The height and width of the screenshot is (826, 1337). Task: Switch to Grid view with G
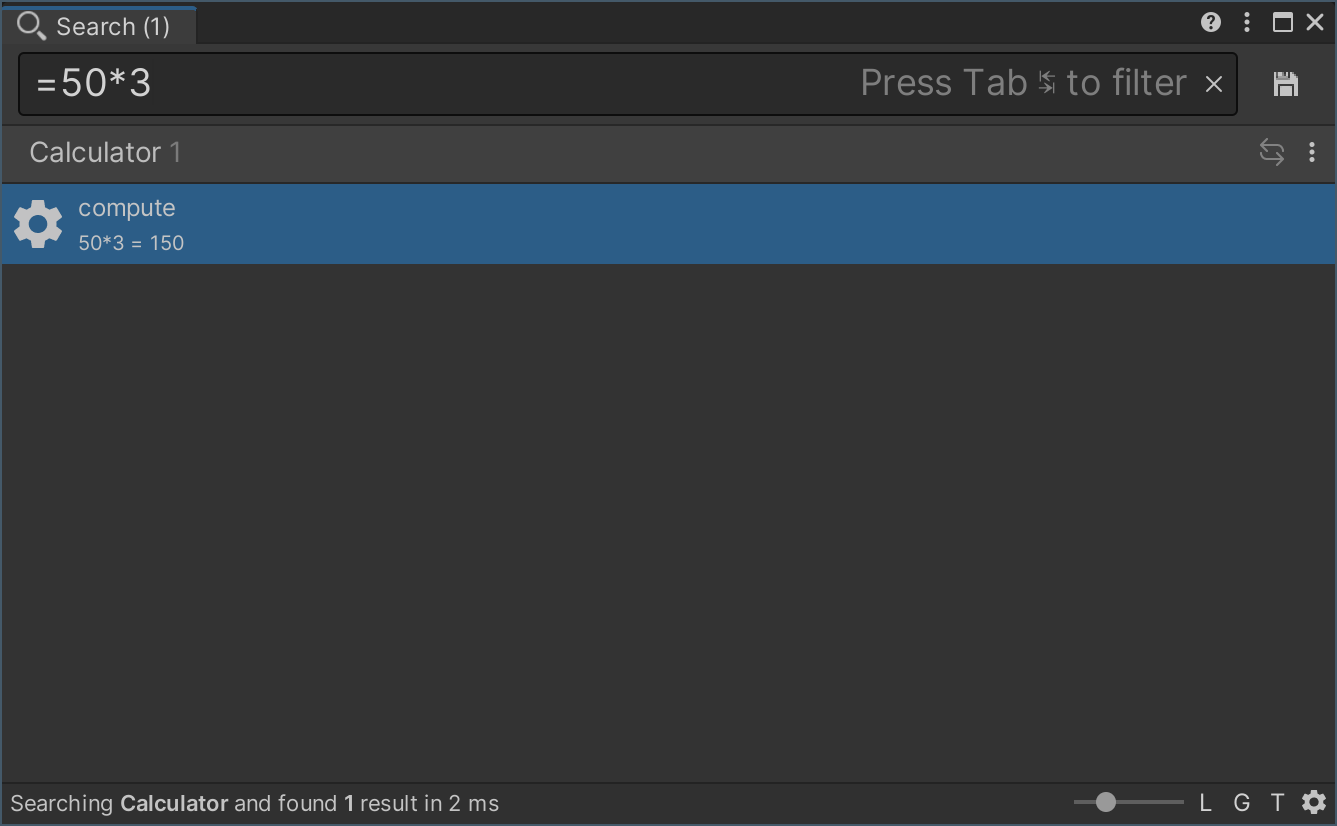click(1241, 802)
